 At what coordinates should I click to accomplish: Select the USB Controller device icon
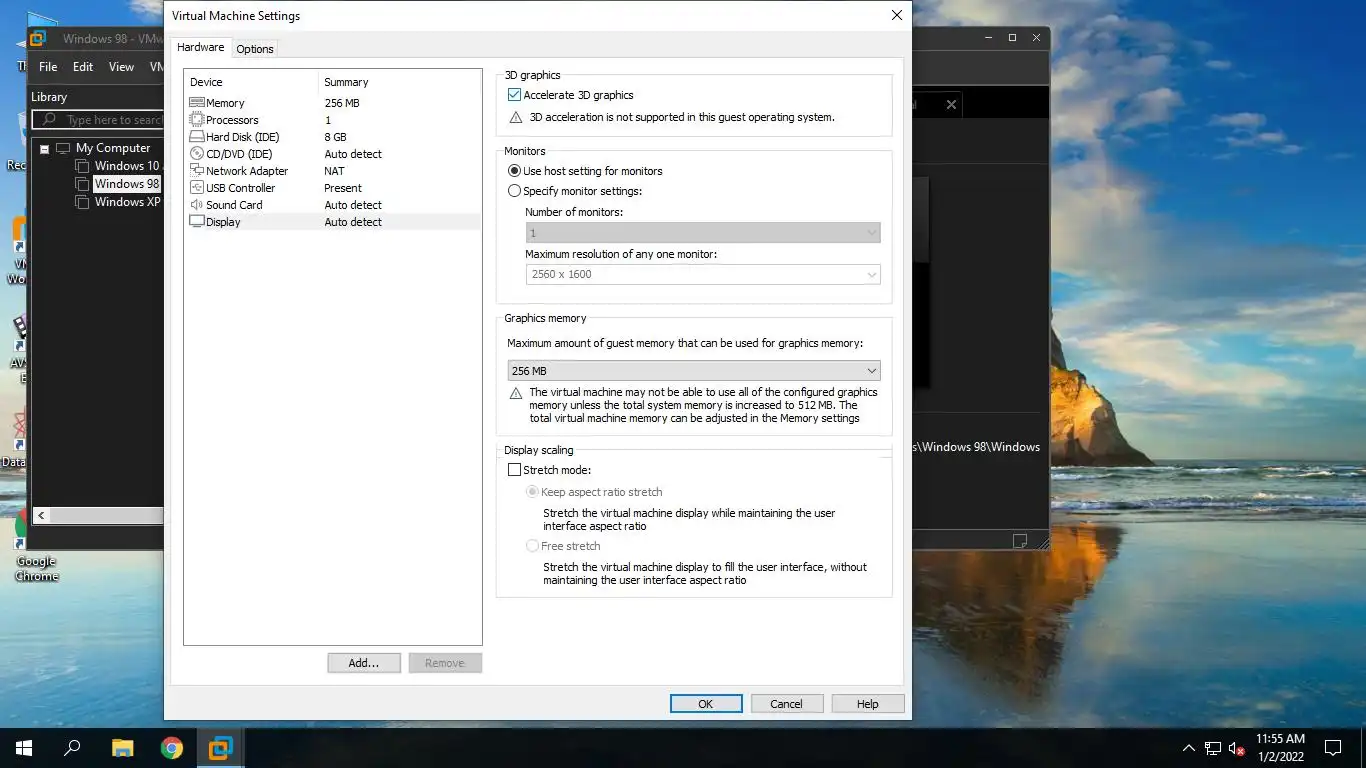[197, 188]
